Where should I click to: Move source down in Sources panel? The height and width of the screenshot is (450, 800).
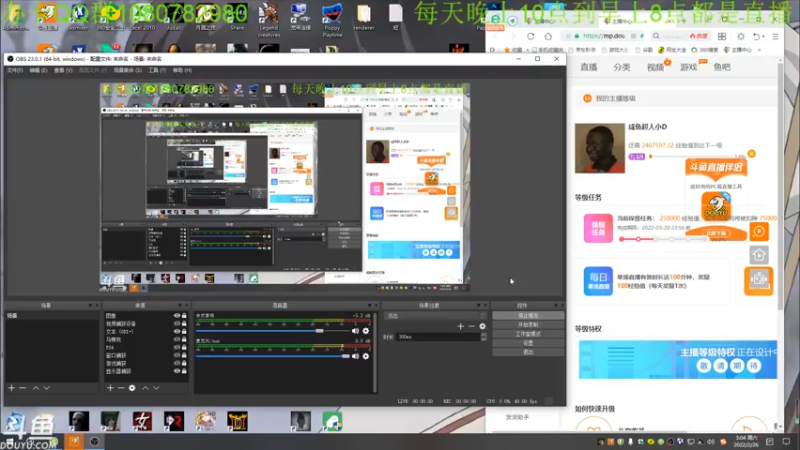coord(156,388)
